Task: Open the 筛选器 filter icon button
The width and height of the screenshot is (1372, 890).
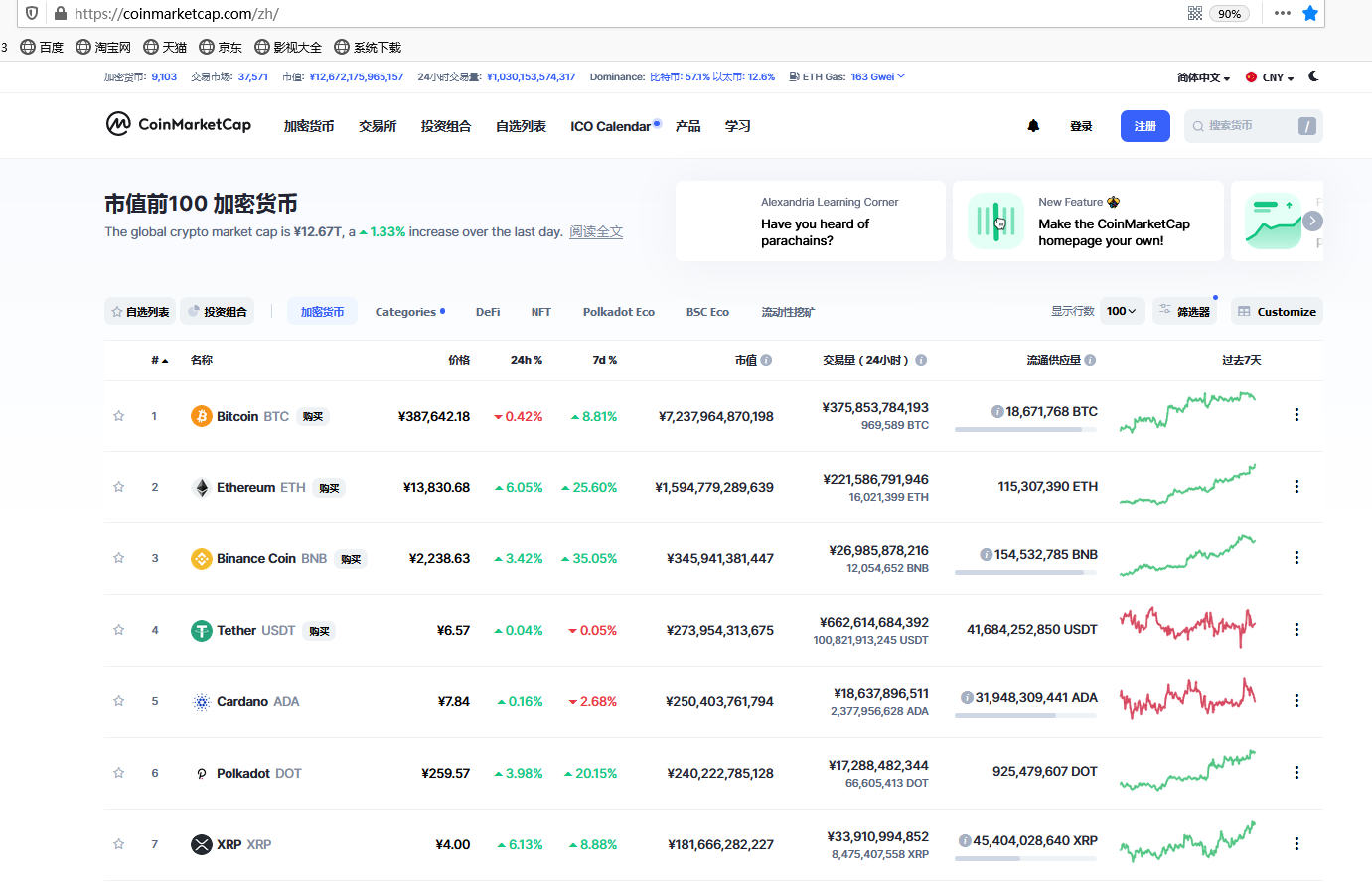Action: tap(1184, 311)
